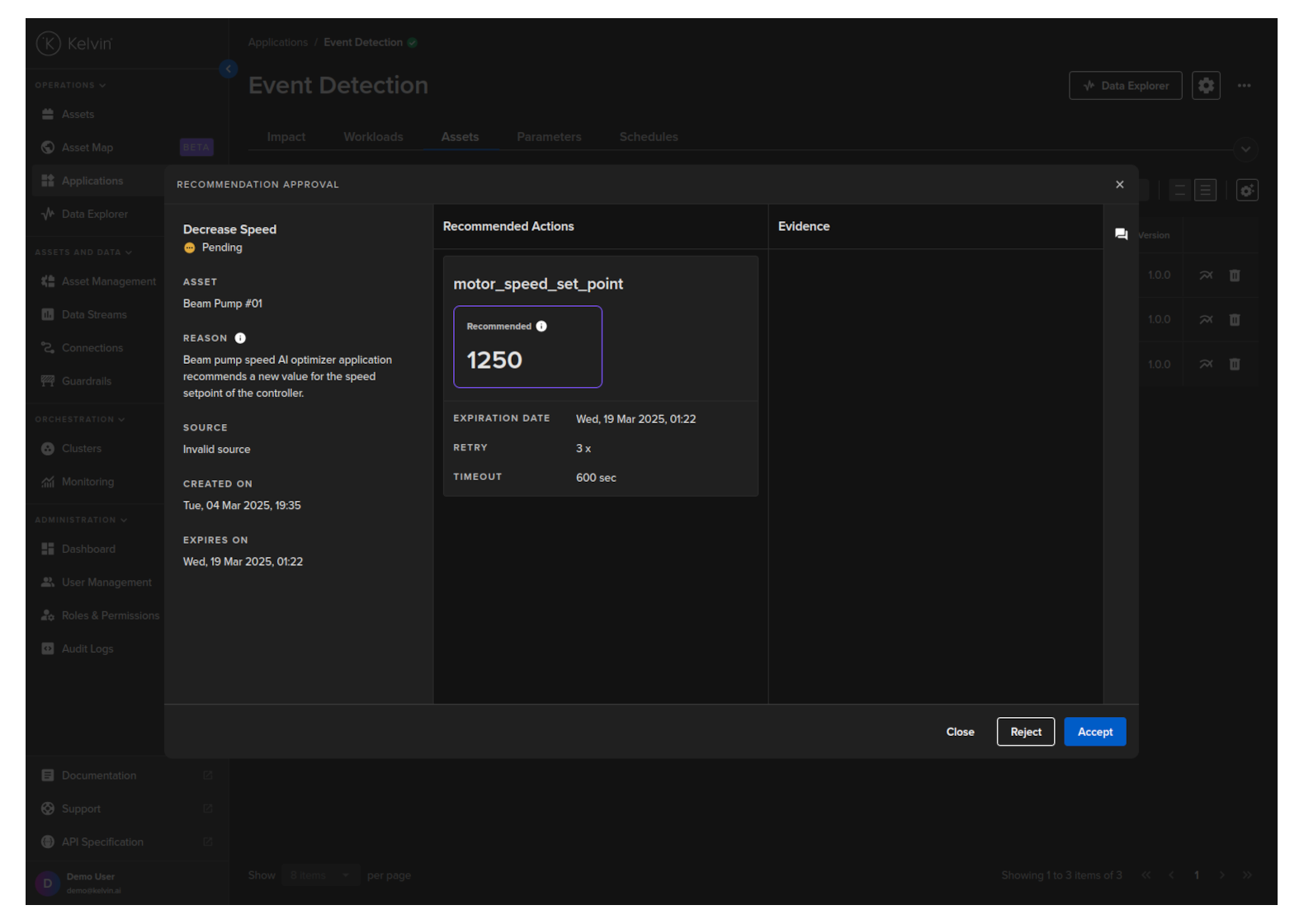Delete the first asset row via trash icon
Screen dimensions: 1304x924
coord(1235,276)
